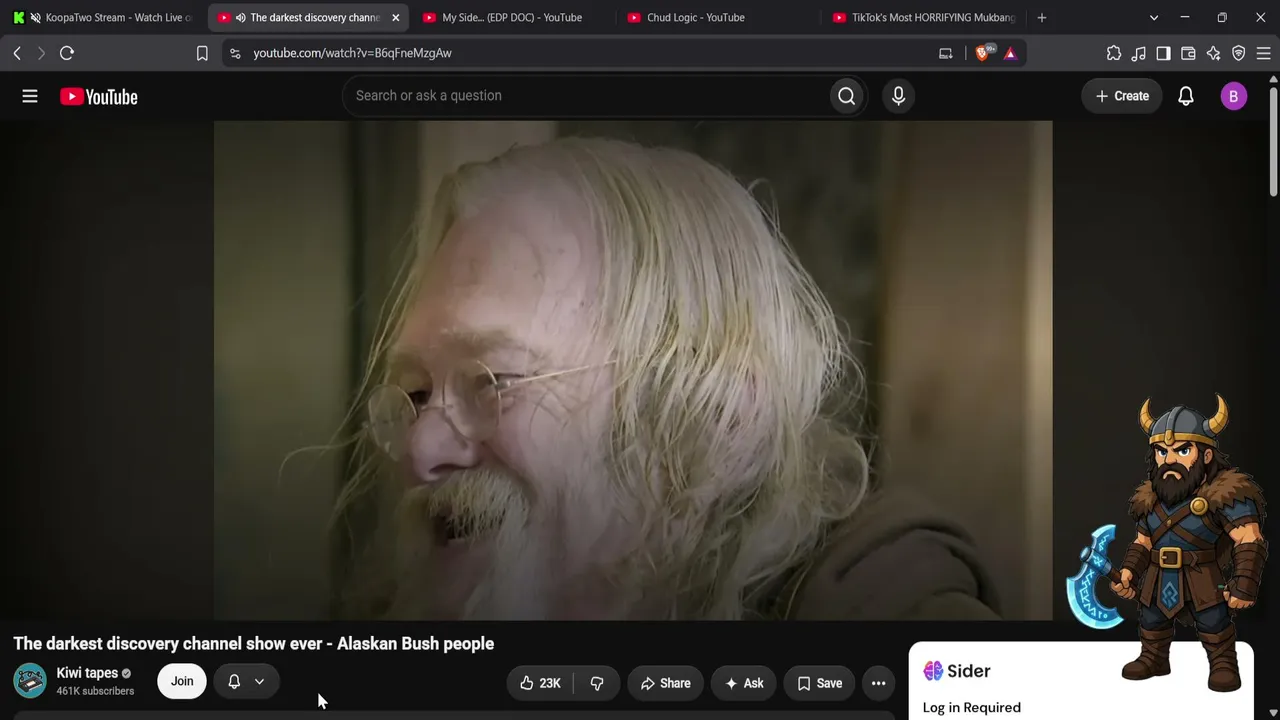Open the Brave Rewards triangle icon
1280x720 pixels.
click(x=1010, y=53)
